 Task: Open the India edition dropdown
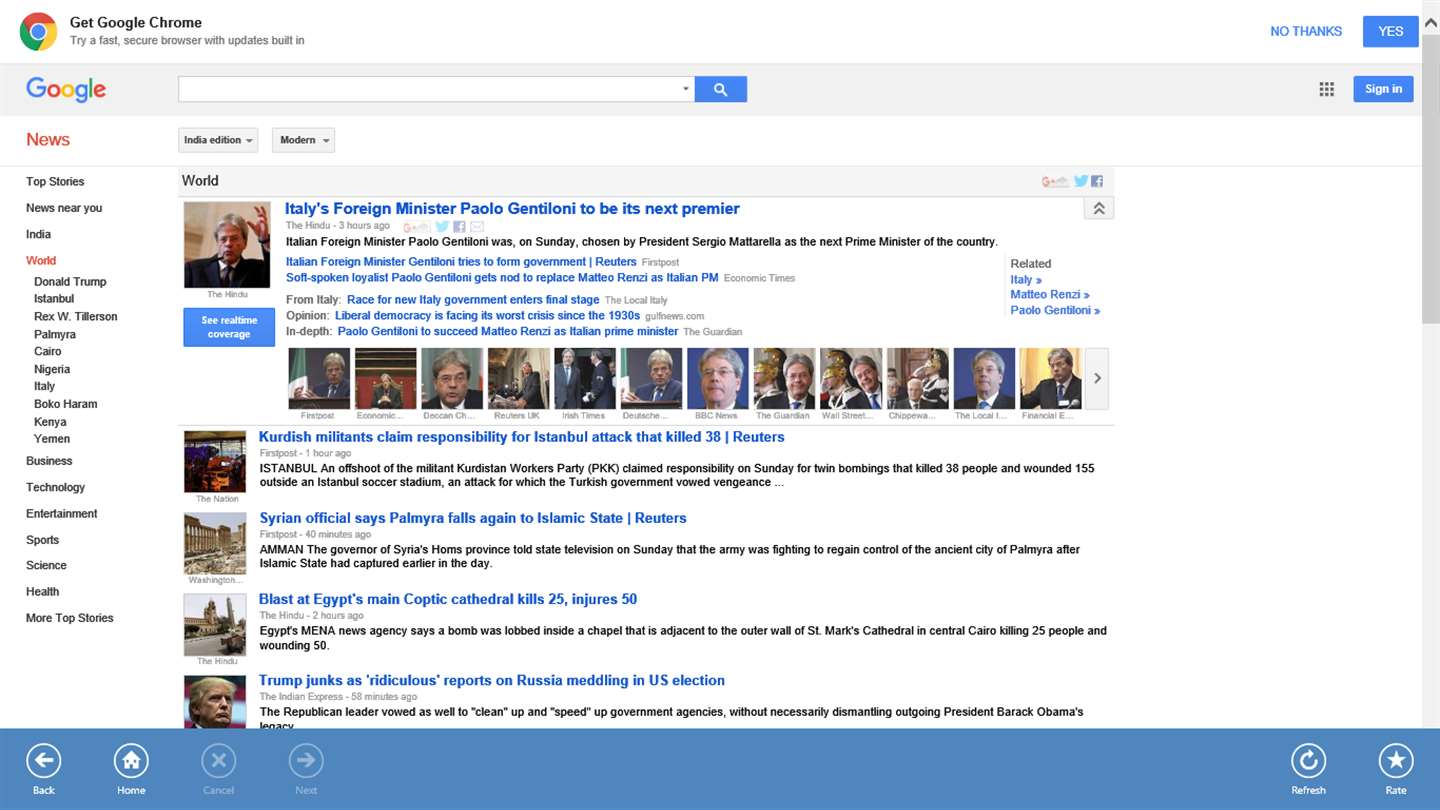(218, 140)
